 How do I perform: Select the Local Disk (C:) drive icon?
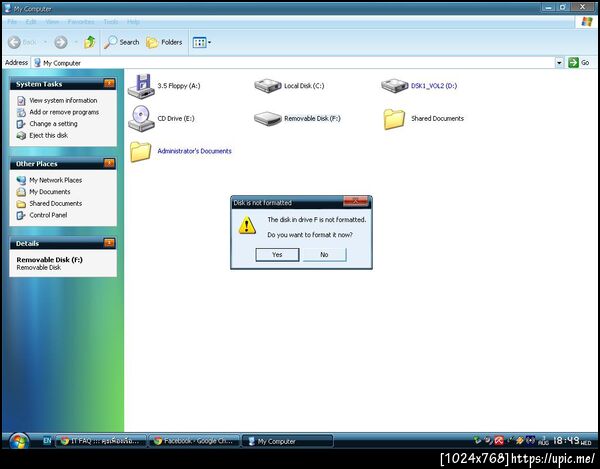pyautogui.click(x=268, y=85)
